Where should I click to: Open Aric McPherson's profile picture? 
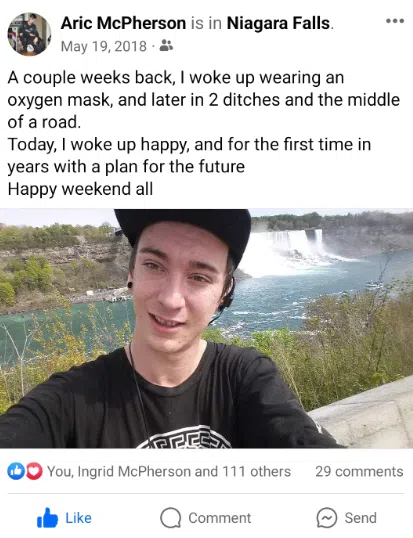tap(29, 34)
